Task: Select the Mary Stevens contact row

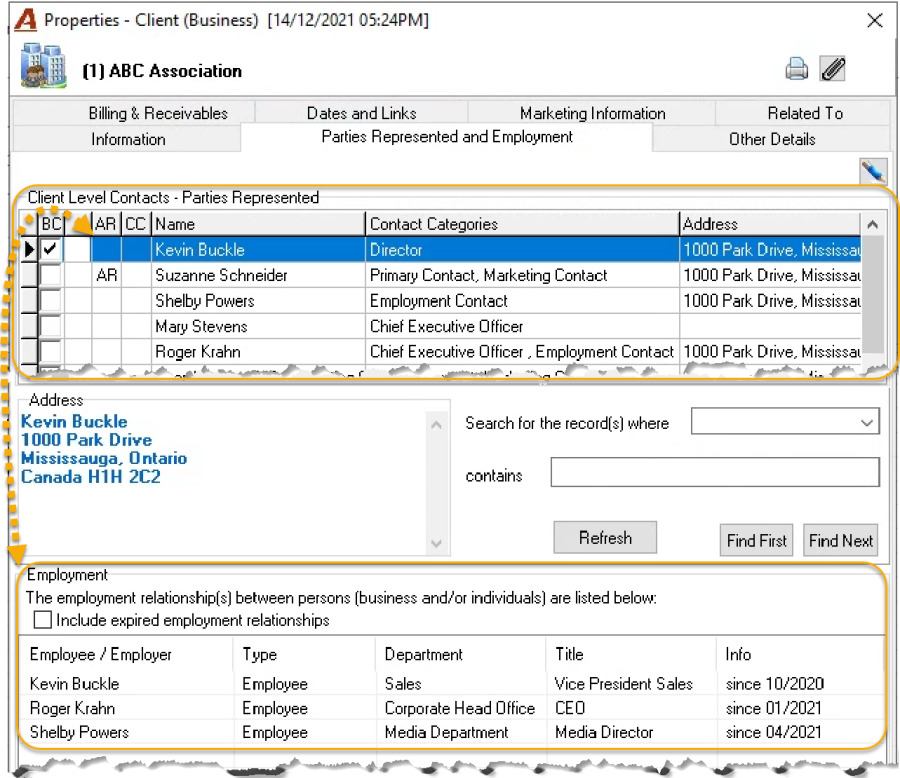Action: pos(440,326)
